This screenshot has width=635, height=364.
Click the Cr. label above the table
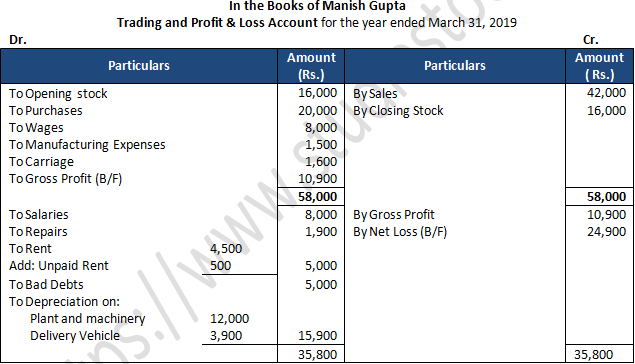click(x=590, y=40)
